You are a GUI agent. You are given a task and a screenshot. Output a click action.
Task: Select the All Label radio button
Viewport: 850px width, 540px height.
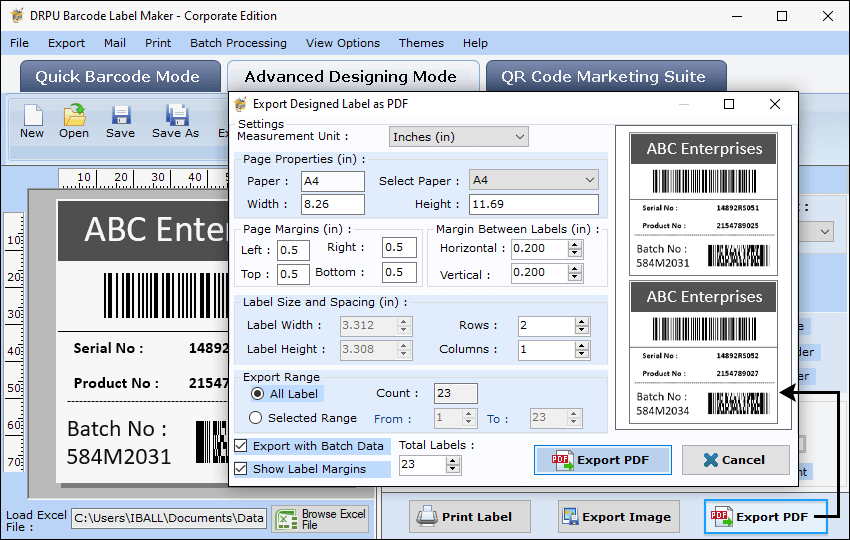click(x=257, y=394)
